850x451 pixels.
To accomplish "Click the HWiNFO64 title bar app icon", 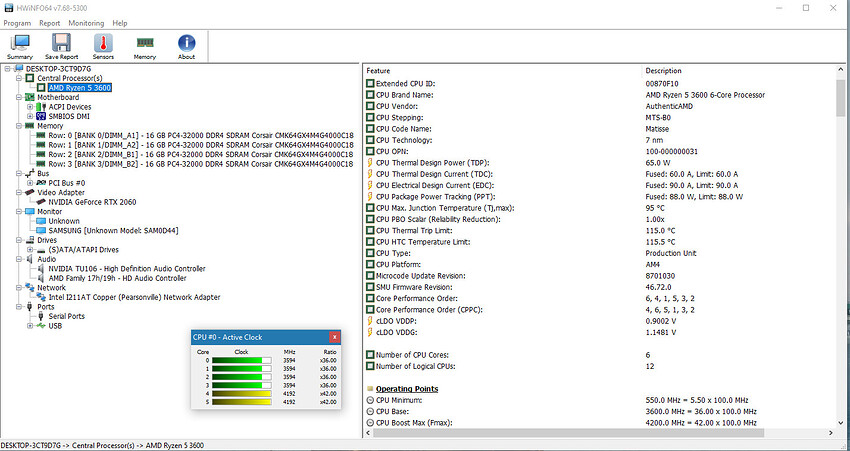I will [9, 8].
